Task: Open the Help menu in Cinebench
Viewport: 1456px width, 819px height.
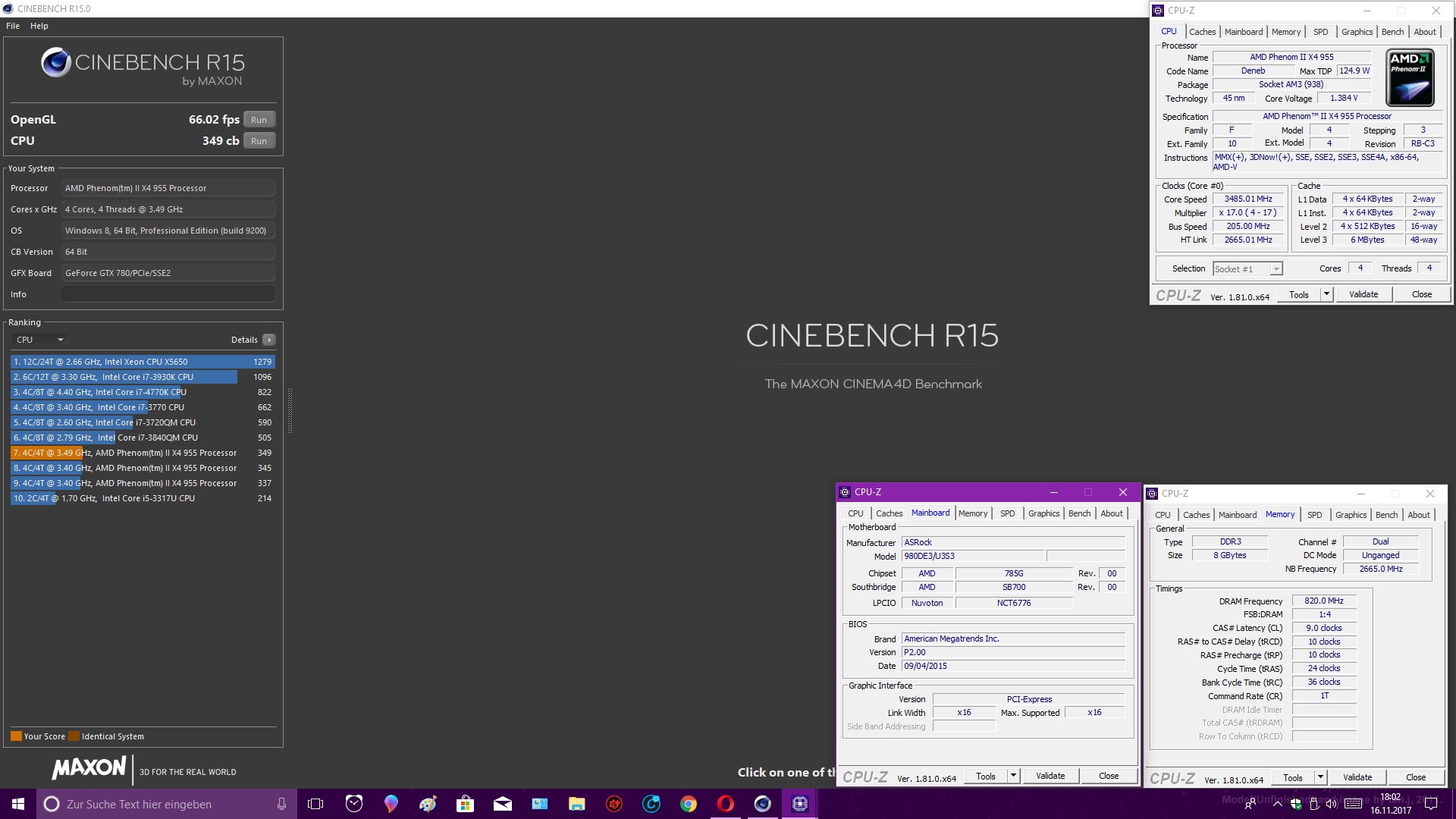Action: [x=39, y=26]
